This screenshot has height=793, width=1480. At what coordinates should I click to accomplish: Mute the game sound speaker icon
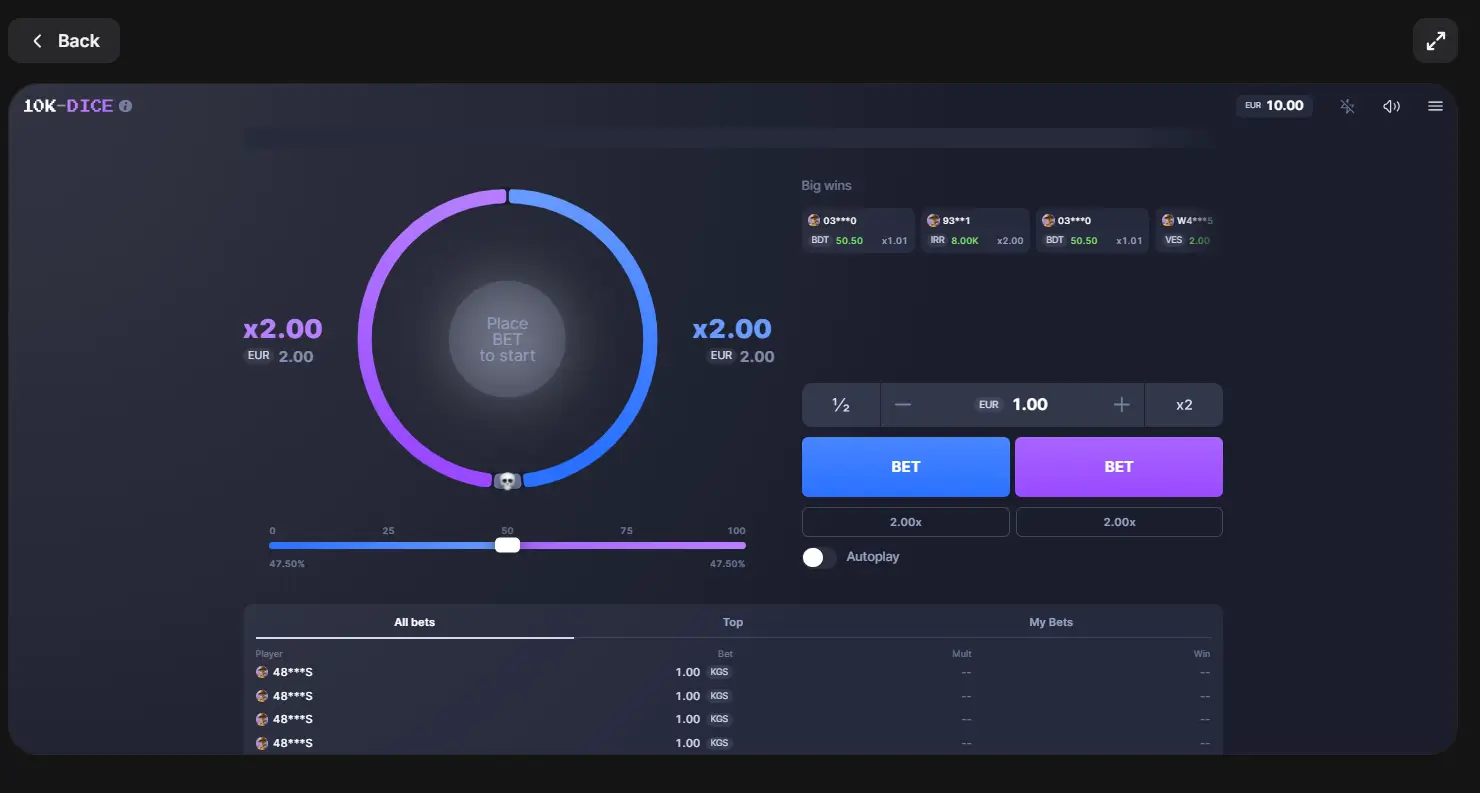pyautogui.click(x=1391, y=106)
